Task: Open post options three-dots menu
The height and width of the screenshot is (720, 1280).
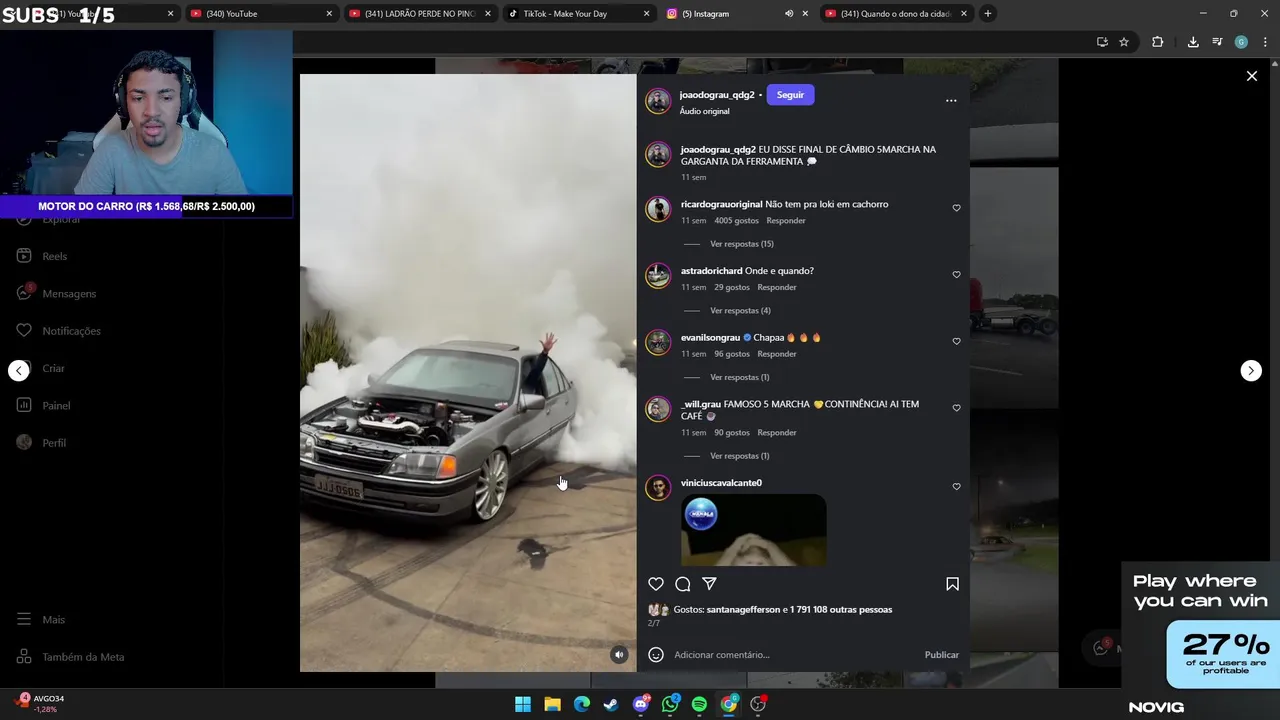Action: [951, 100]
